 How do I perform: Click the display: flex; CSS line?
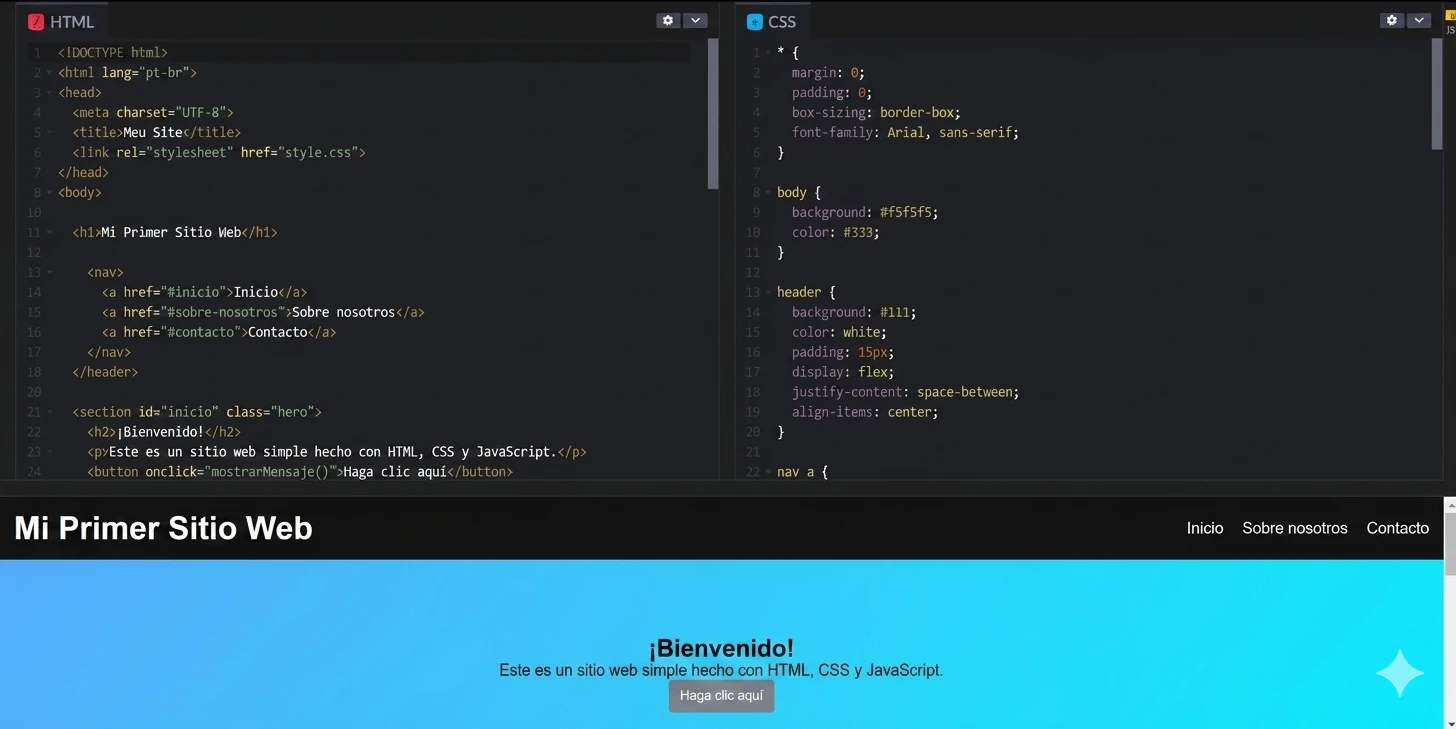(x=843, y=372)
